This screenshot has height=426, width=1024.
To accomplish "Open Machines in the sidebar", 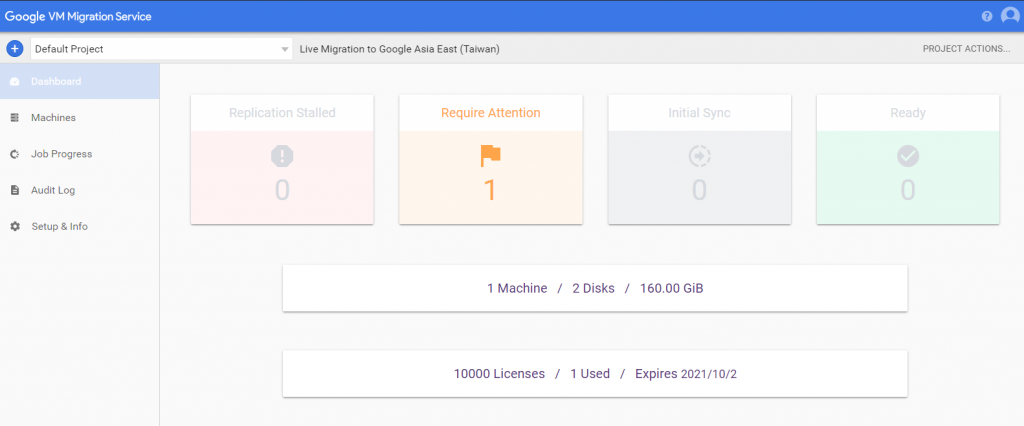I will (80, 118).
